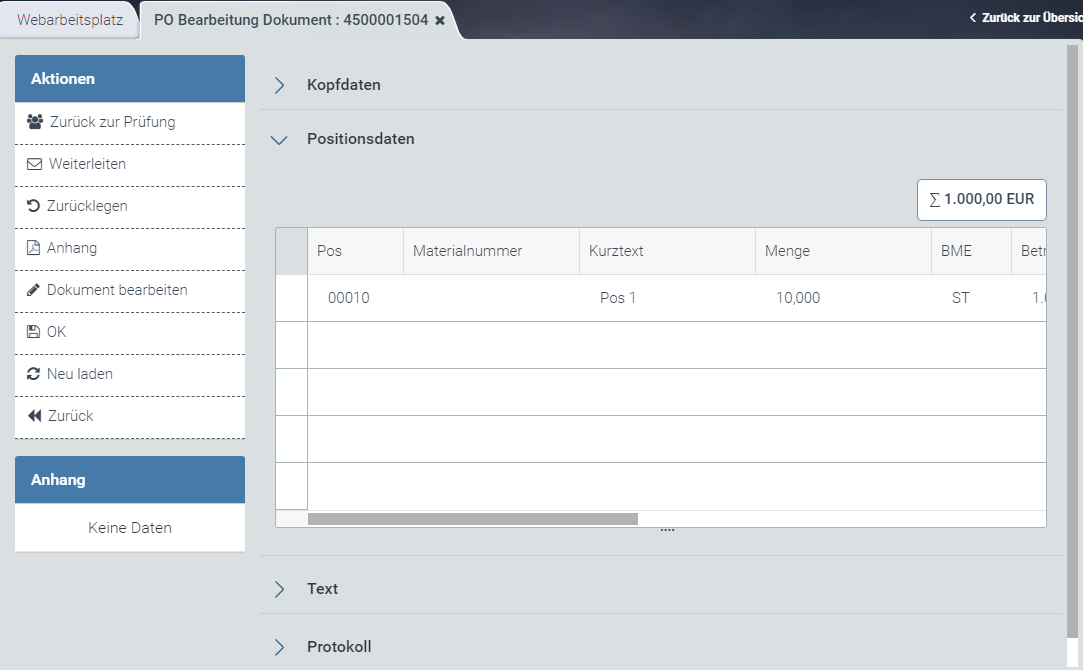The height and width of the screenshot is (670, 1083).
Task: Click the Zurück zur Übersicht link
Action: (1020, 18)
